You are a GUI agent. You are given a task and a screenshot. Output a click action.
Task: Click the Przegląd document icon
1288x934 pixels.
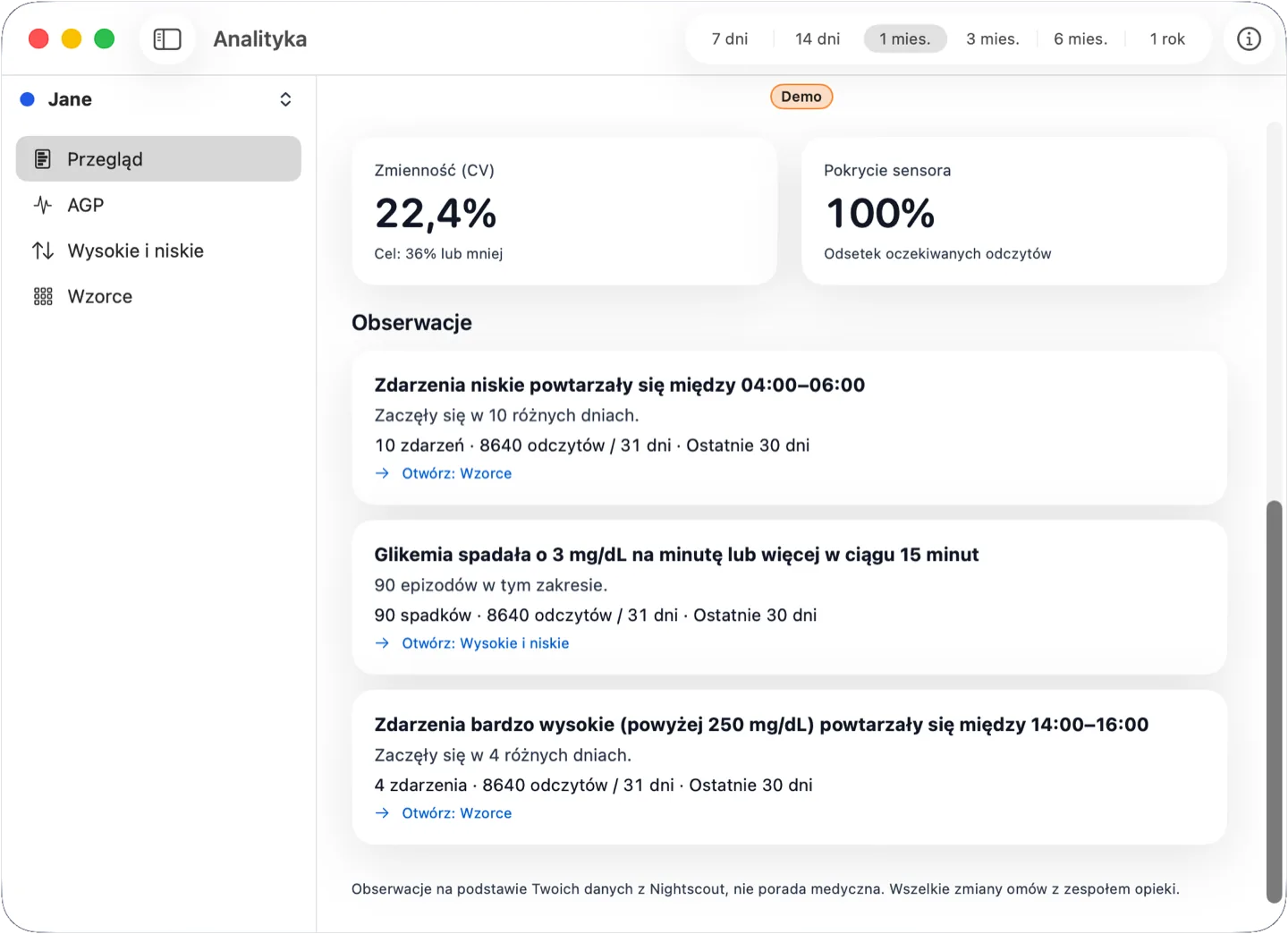click(x=43, y=159)
